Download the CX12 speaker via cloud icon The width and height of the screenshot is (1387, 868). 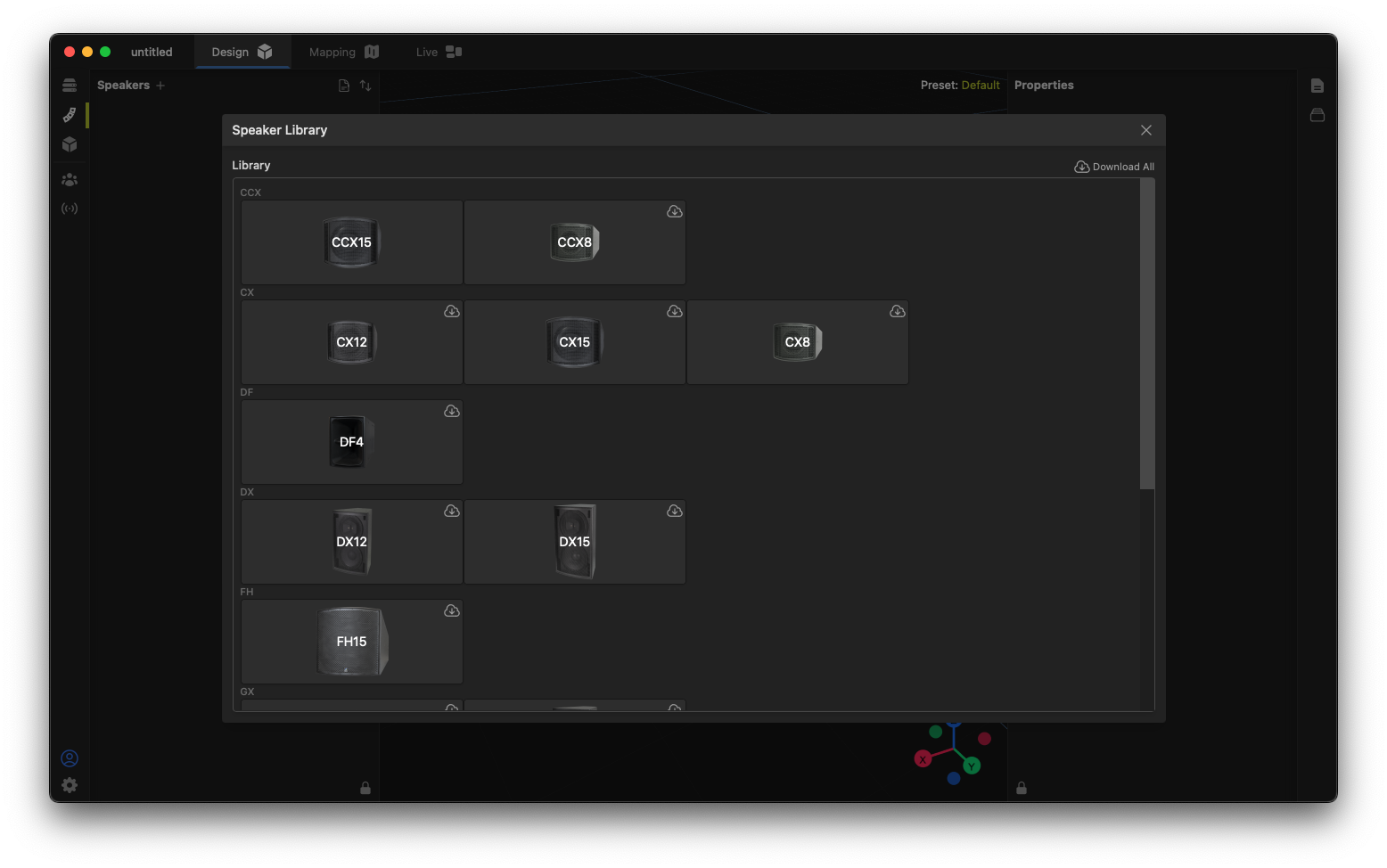coord(452,311)
